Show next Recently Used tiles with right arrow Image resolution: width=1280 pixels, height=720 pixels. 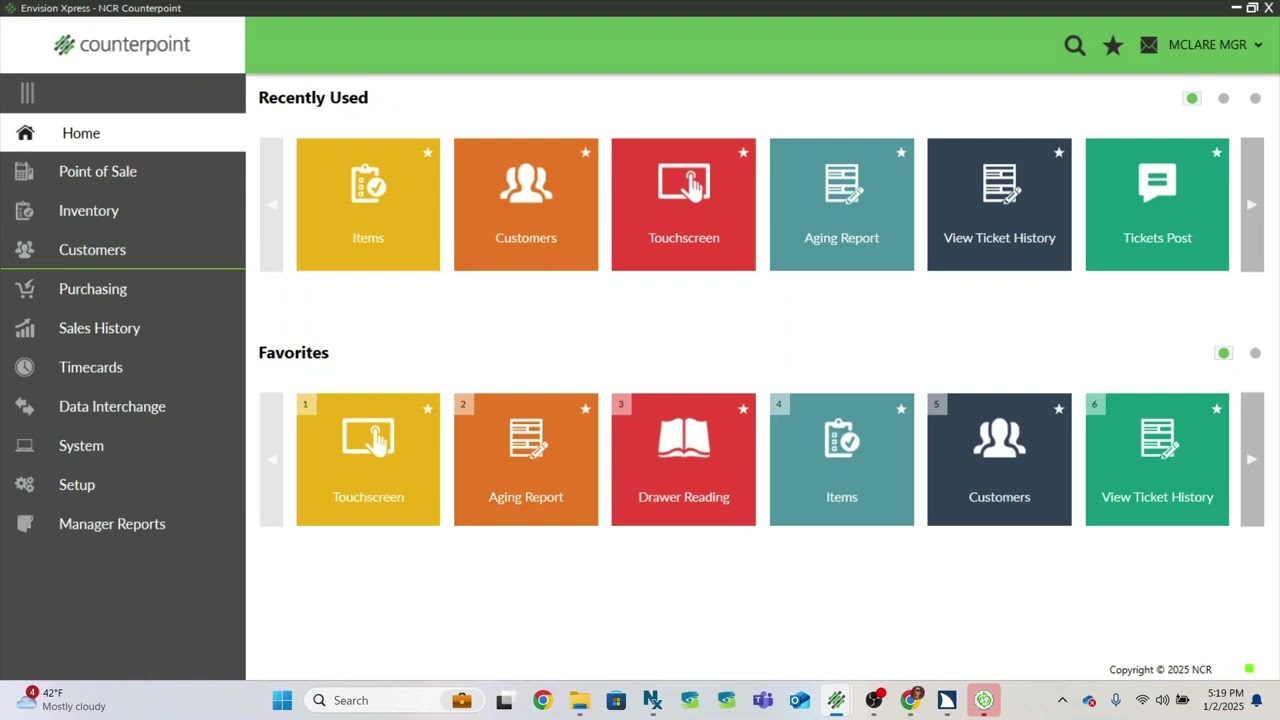point(1252,204)
